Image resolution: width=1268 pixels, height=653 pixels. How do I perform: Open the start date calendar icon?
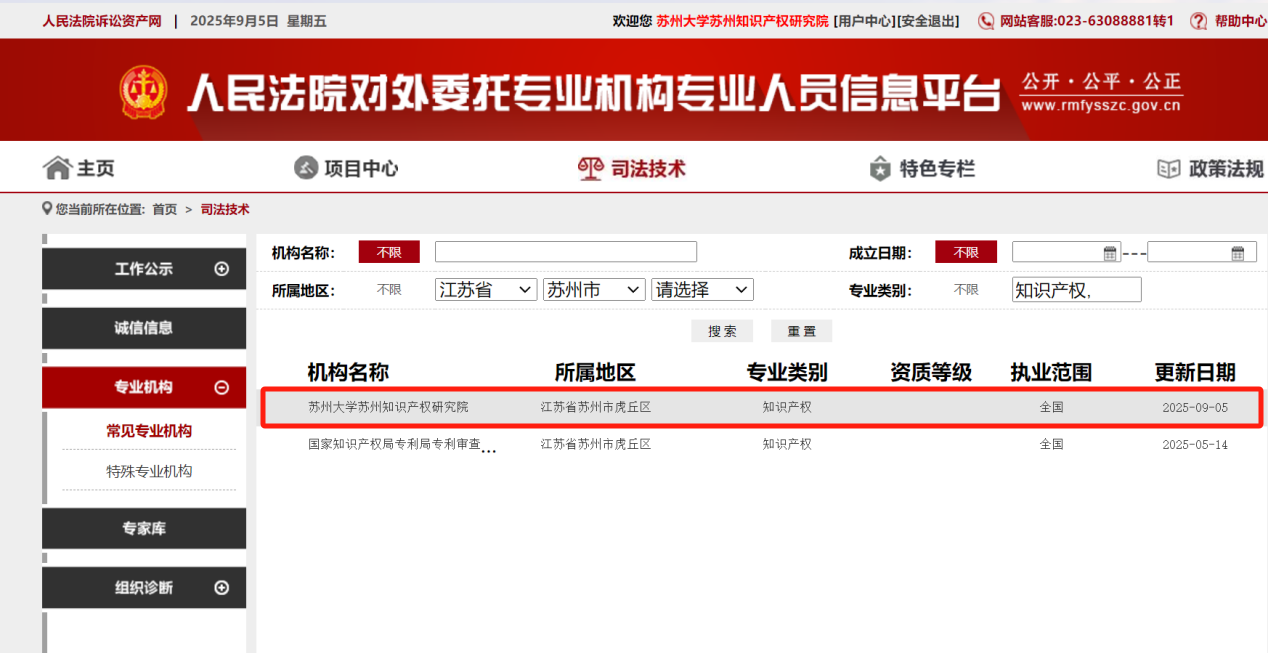point(1110,253)
